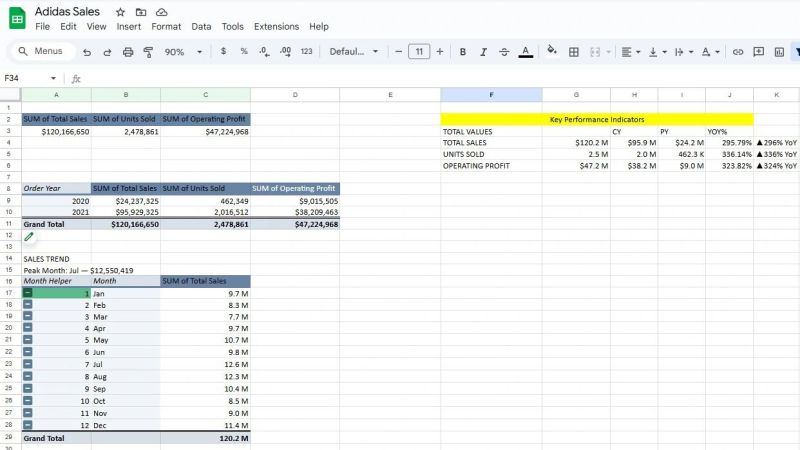This screenshot has width=800, height=450.
Task: Collapse the Mar pivot row
Action: click(28, 316)
